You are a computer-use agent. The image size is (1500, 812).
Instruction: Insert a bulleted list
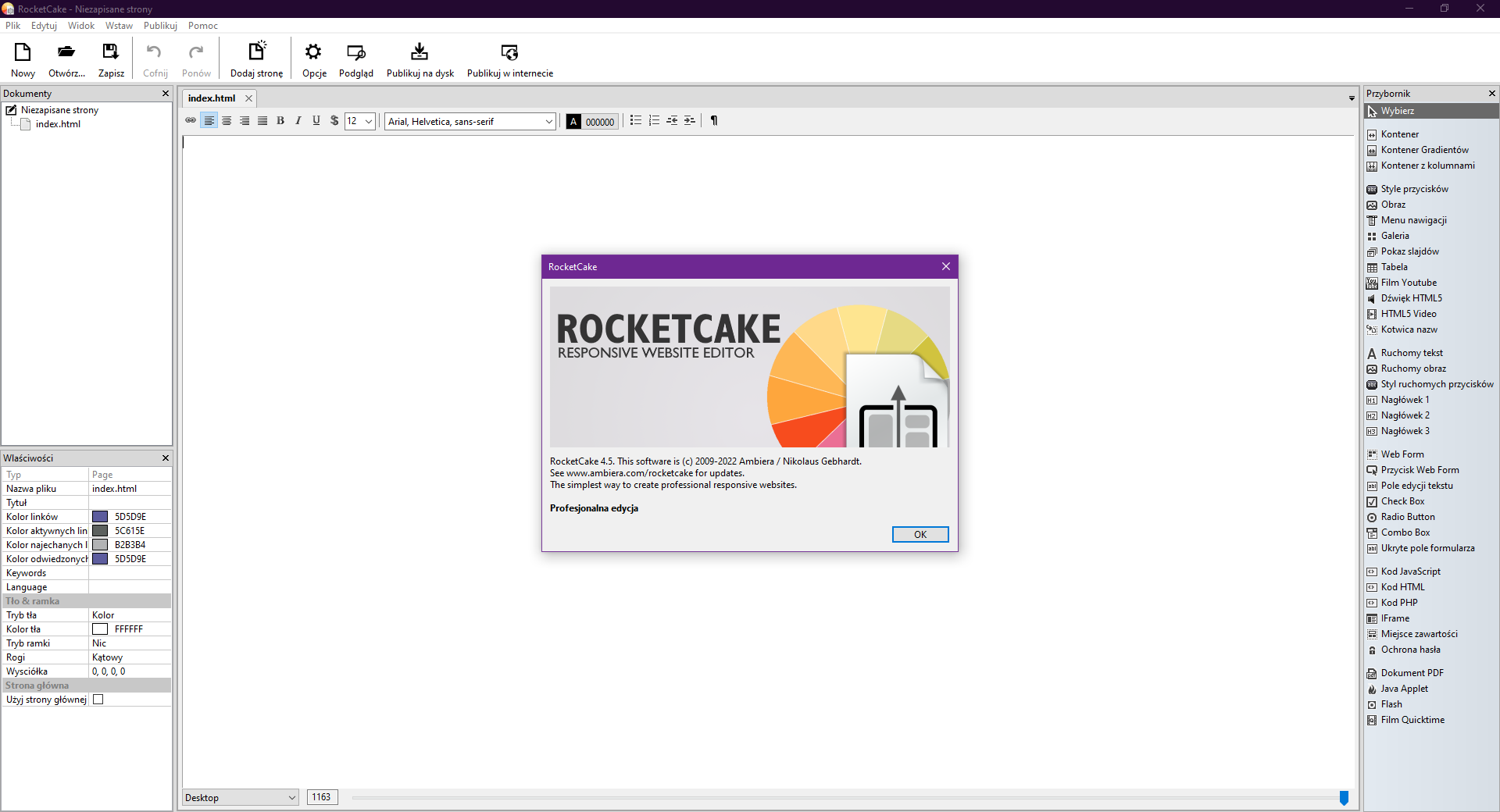click(x=636, y=121)
